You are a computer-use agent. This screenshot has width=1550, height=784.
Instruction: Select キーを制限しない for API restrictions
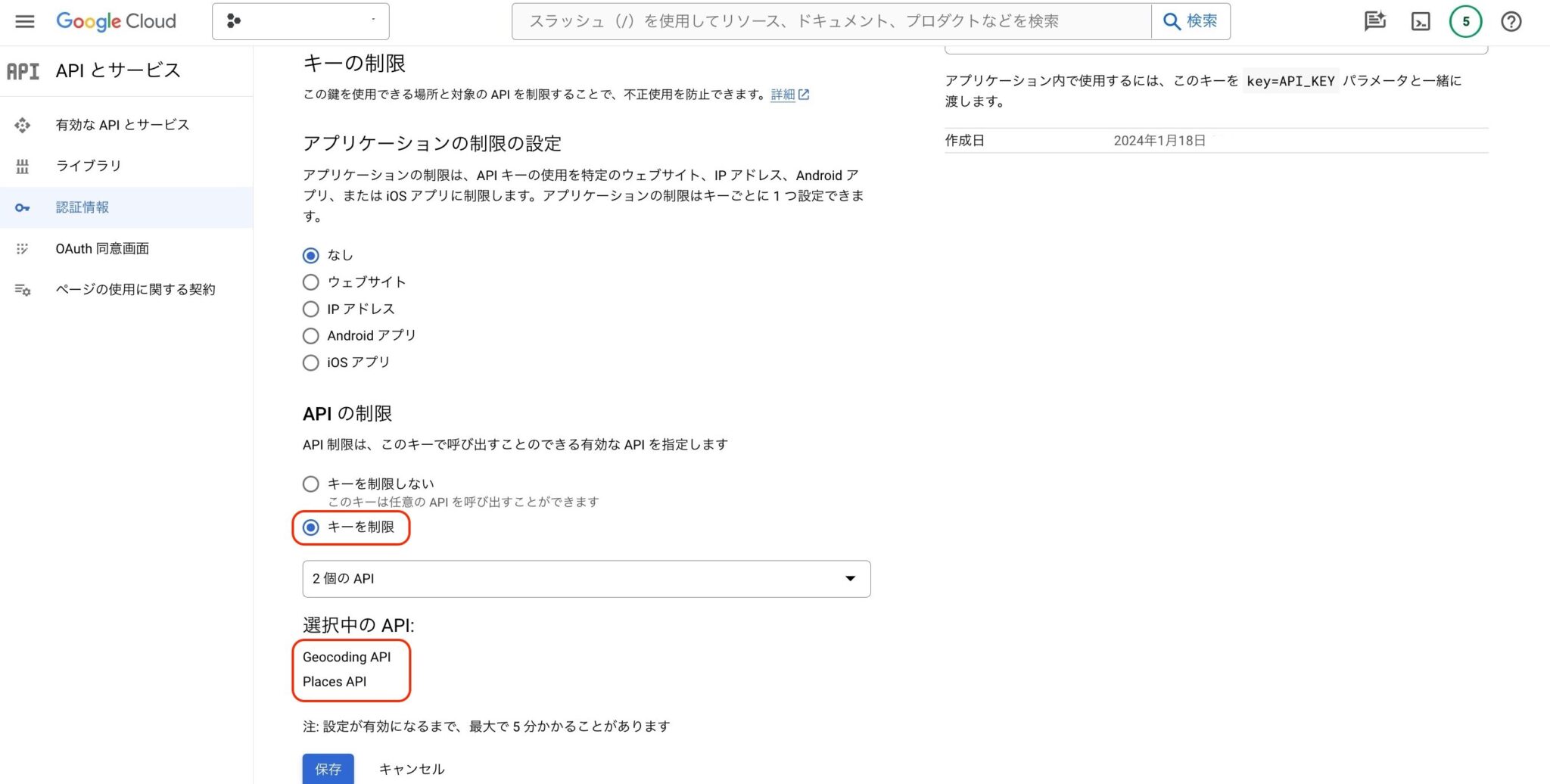click(x=310, y=484)
